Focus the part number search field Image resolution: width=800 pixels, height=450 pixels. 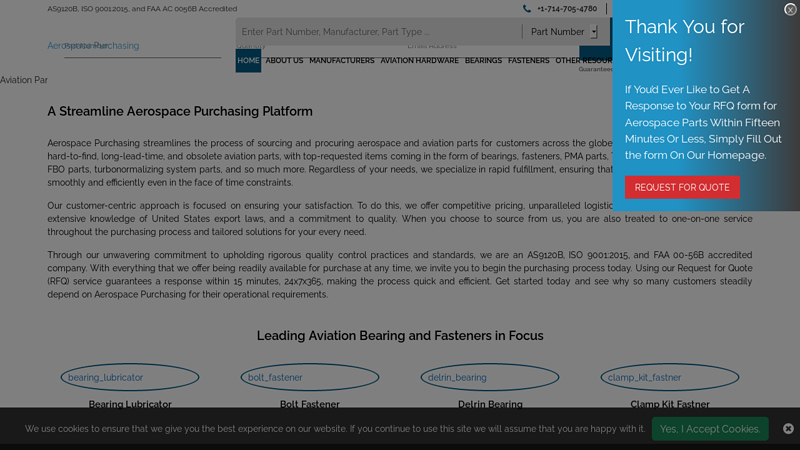click(x=379, y=32)
